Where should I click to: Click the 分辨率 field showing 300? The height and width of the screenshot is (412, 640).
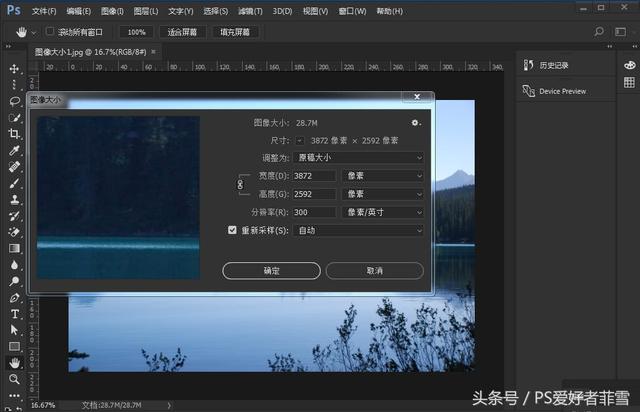[x=314, y=212]
